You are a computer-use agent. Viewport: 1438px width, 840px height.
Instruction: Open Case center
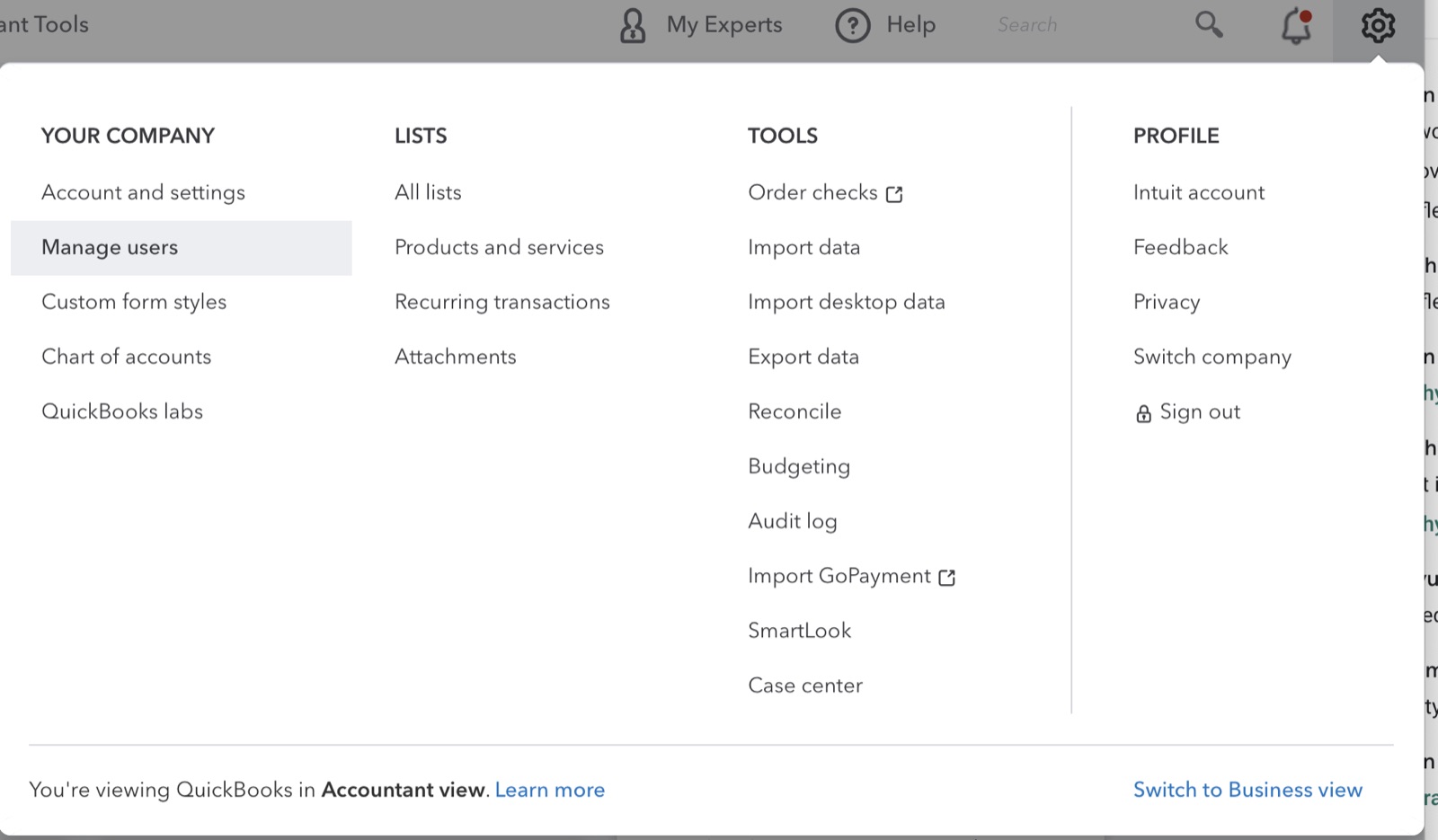tap(804, 685)
